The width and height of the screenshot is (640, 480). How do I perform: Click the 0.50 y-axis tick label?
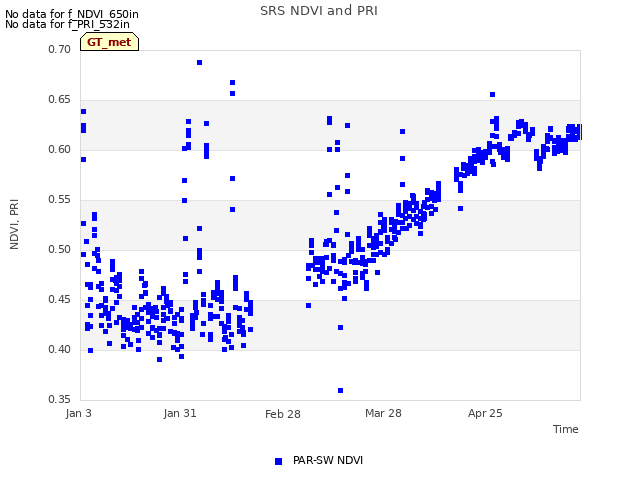click(x=60, y=249)
